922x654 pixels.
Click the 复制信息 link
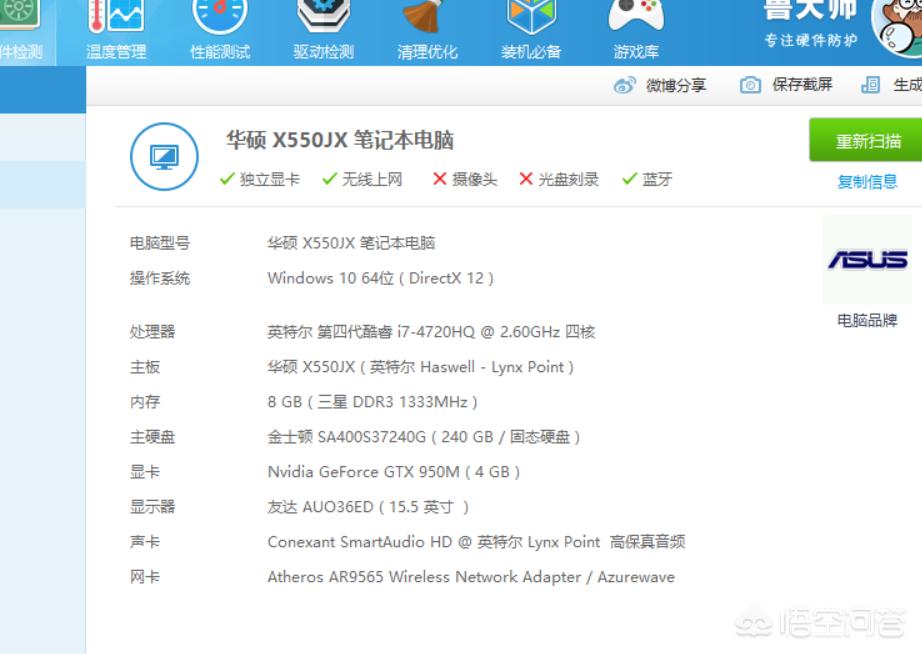[867, 182]
